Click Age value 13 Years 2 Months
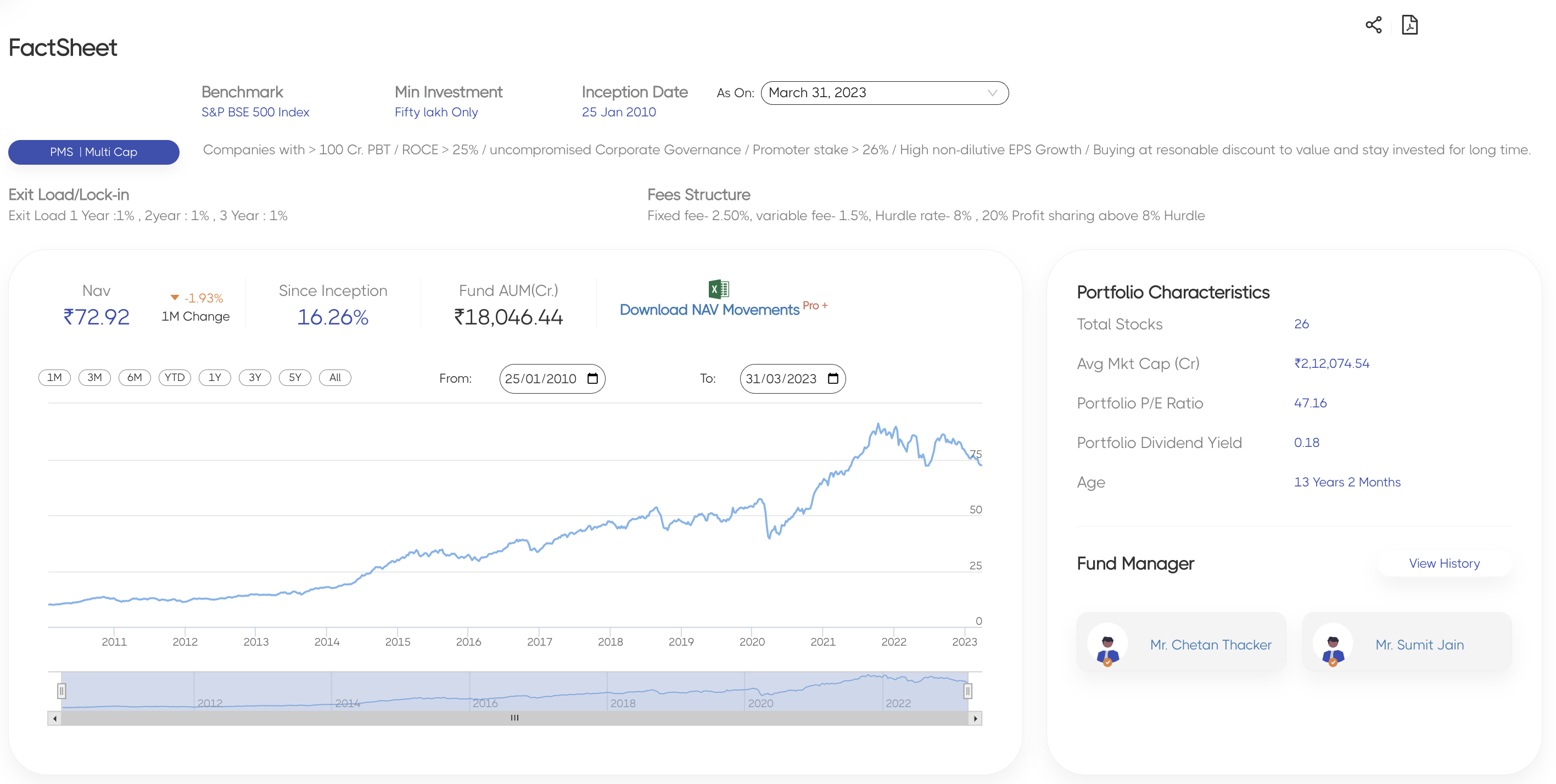This screenshot has height=784, width=1556. point(1347,483)
